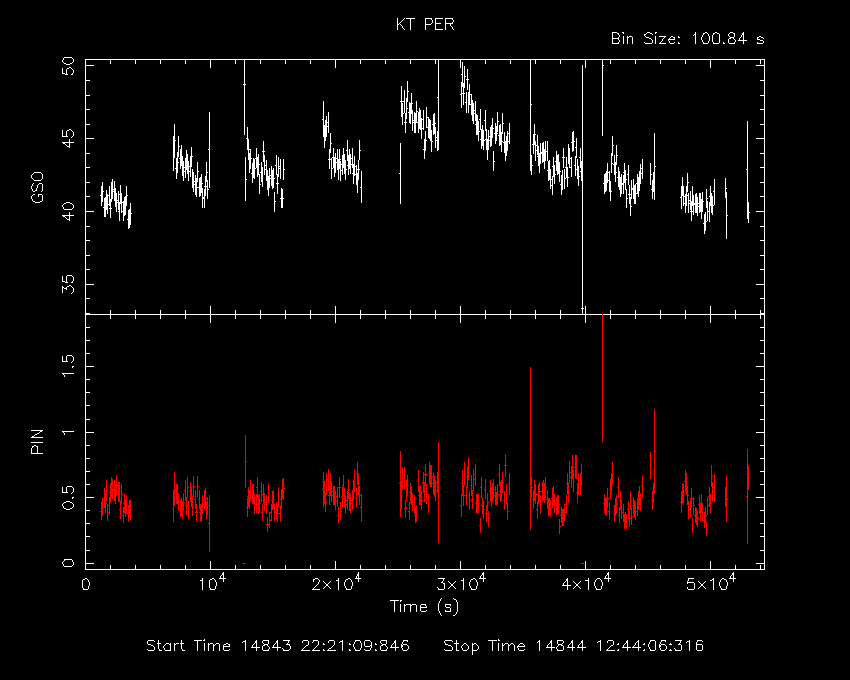Screen dimensions: 850x680
Task: Select the 'Bin Size: 100.84 s' label
Action: point(687,39)
